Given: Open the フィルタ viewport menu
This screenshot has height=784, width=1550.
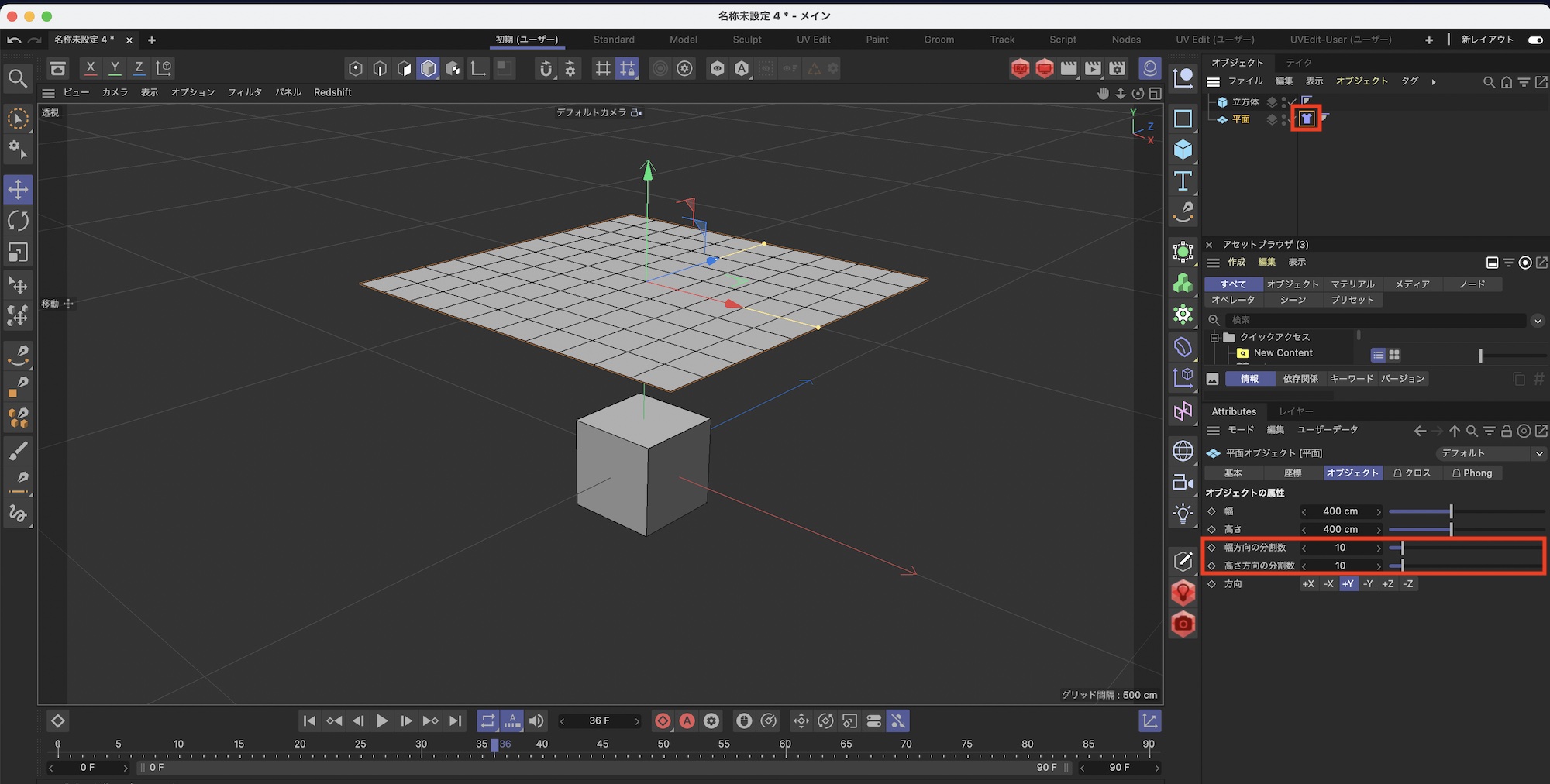Looking at the screenshot, I should [244, 92].
